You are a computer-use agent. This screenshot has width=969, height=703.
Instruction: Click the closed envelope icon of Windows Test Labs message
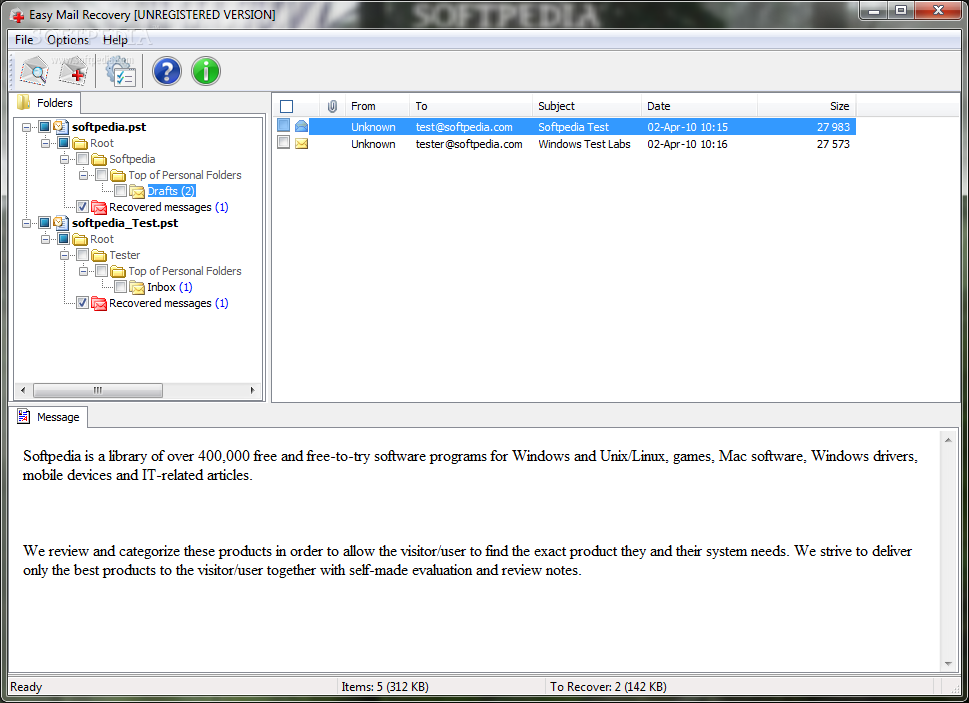click(302, 144)
